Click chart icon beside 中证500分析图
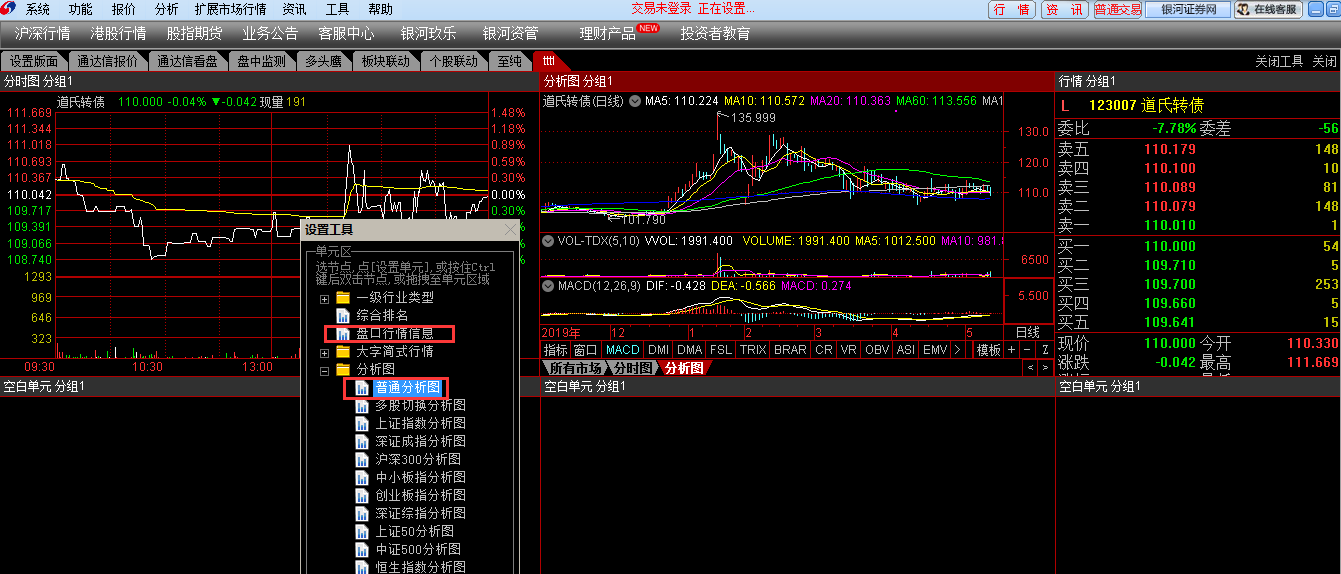 coord(362,550)
